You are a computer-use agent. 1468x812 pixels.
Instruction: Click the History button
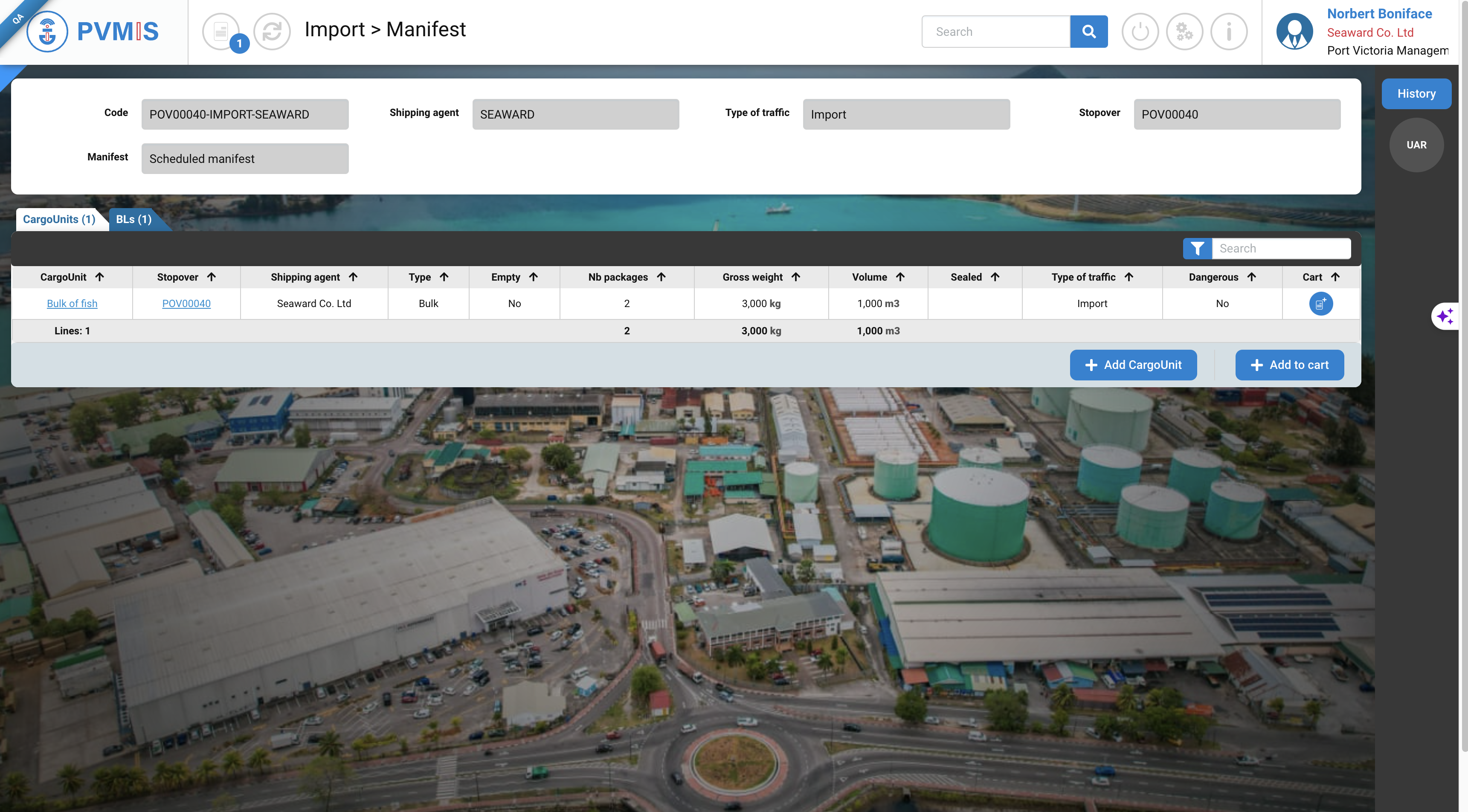[x=1416, y=93]
